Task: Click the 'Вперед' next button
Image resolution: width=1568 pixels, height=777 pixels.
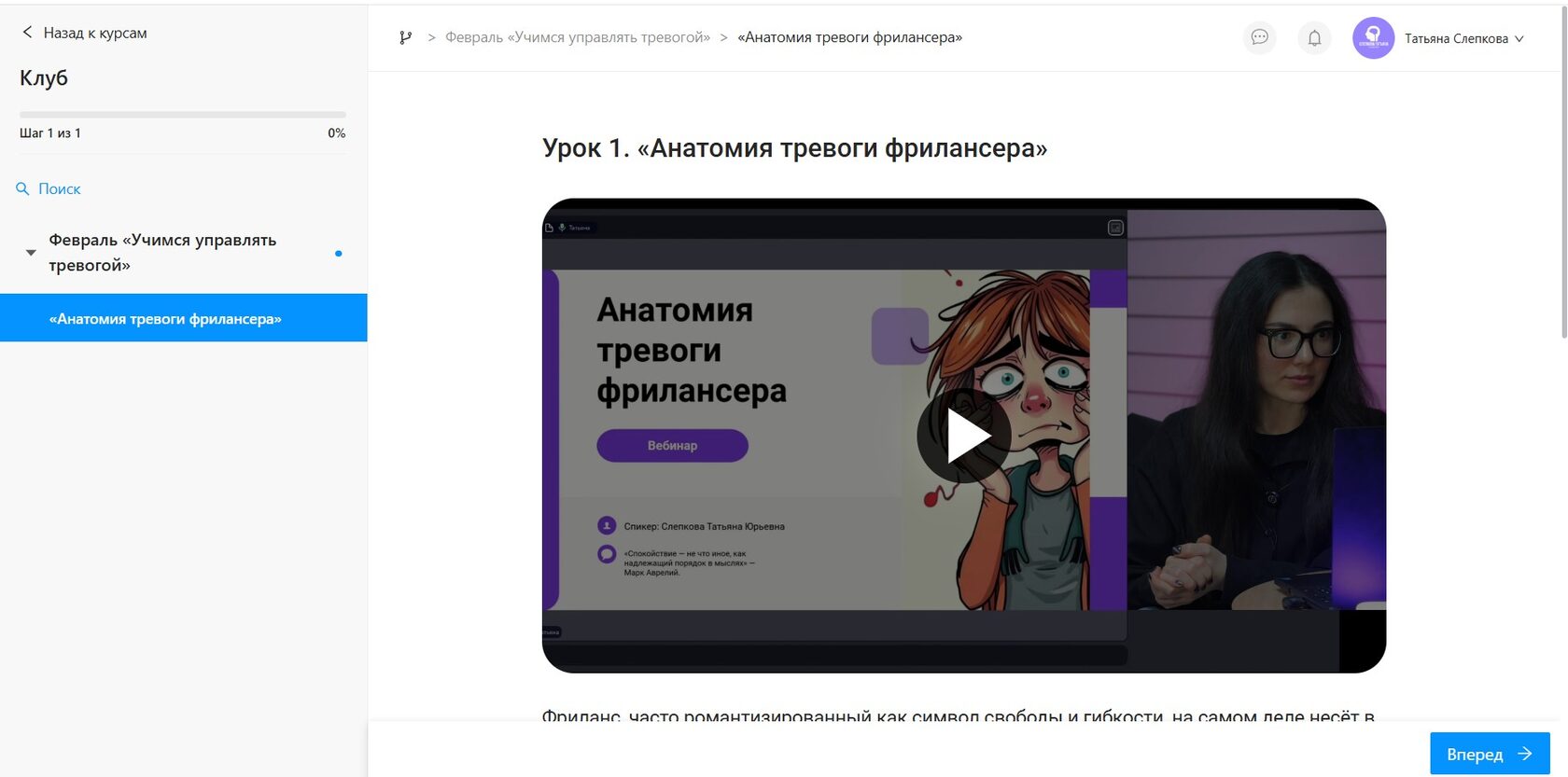Action: (x=1490, y=754)
